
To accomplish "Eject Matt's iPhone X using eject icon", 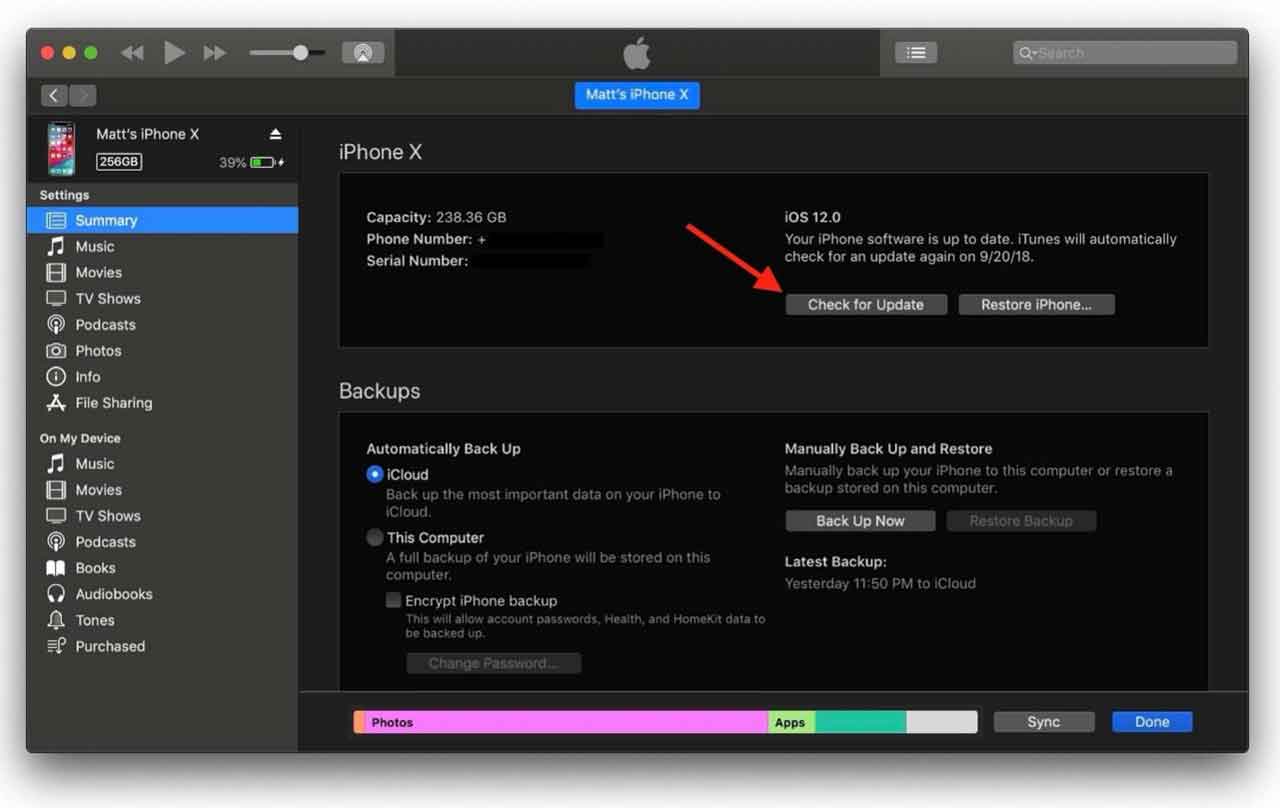I will point(276,134).
